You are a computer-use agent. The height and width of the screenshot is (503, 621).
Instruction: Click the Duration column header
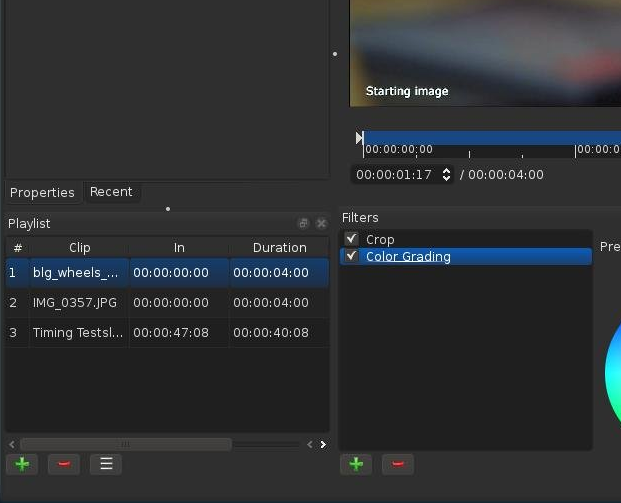click(280, 248)
